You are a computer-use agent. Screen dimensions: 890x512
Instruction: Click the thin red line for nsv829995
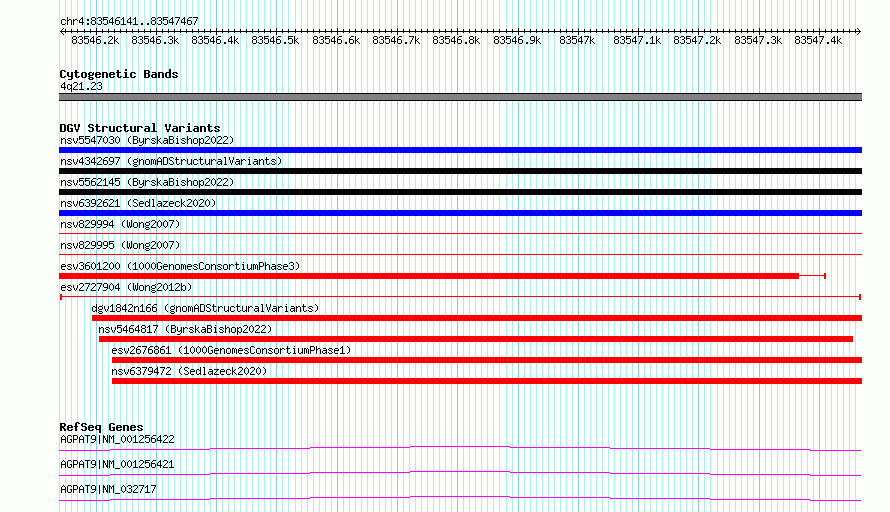(460, 254)
